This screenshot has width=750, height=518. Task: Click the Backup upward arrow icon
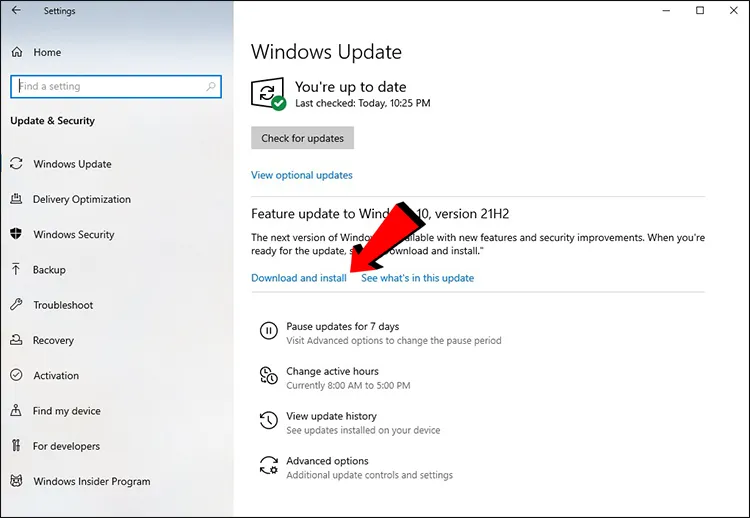click(x=16, y=269)
